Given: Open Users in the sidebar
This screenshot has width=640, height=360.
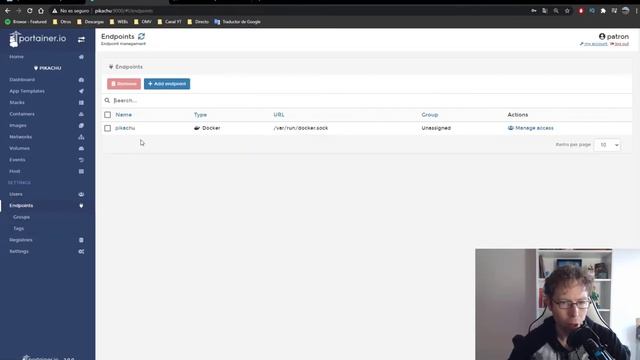Looking at the screenshot, I should tap(16, 194).
